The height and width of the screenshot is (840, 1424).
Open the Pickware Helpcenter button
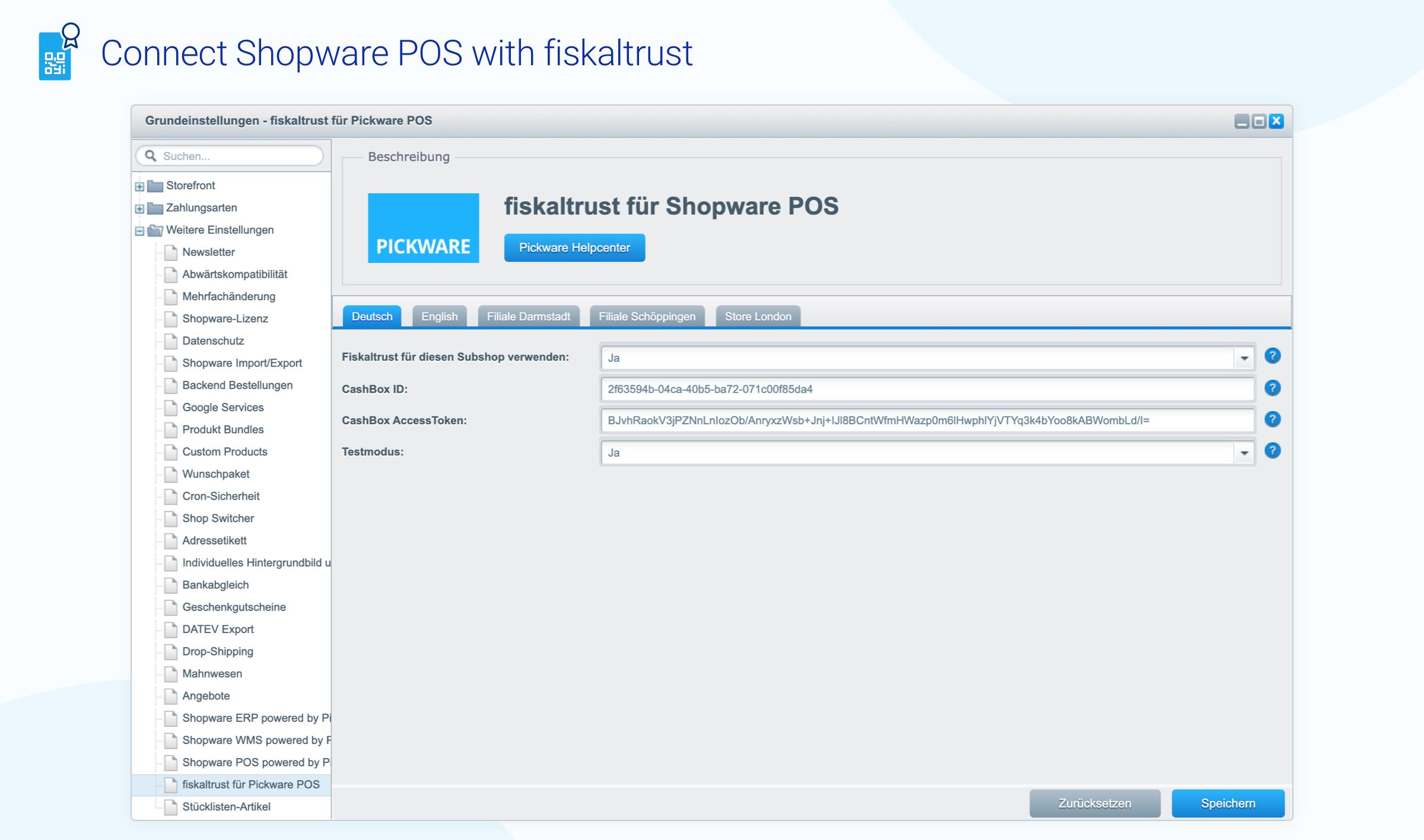574,247
